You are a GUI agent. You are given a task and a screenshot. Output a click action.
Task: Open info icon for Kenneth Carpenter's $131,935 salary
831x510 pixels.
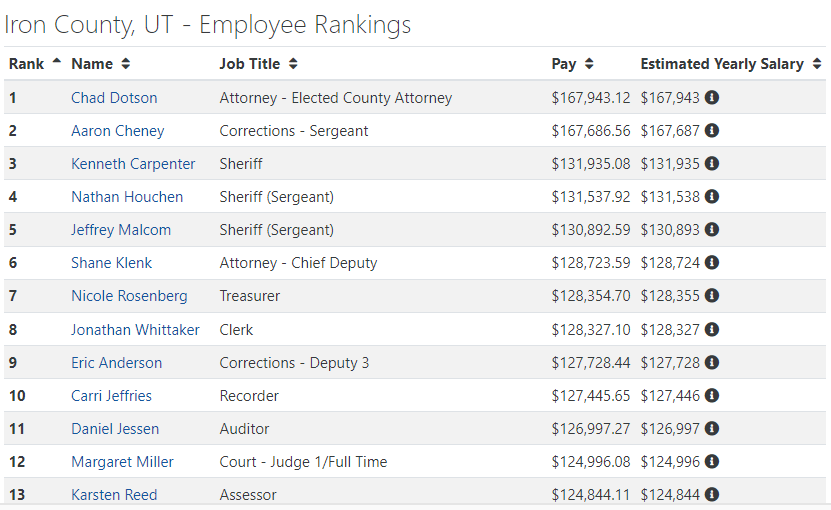pos(712,164)
